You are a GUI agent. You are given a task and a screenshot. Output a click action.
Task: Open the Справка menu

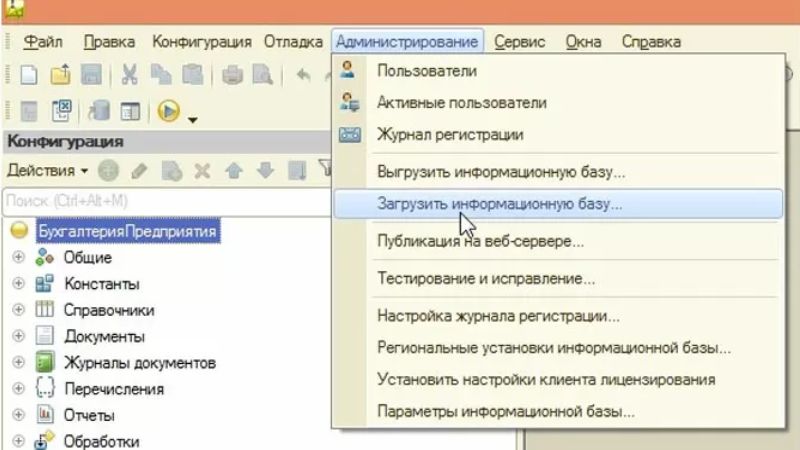(651, 42)
